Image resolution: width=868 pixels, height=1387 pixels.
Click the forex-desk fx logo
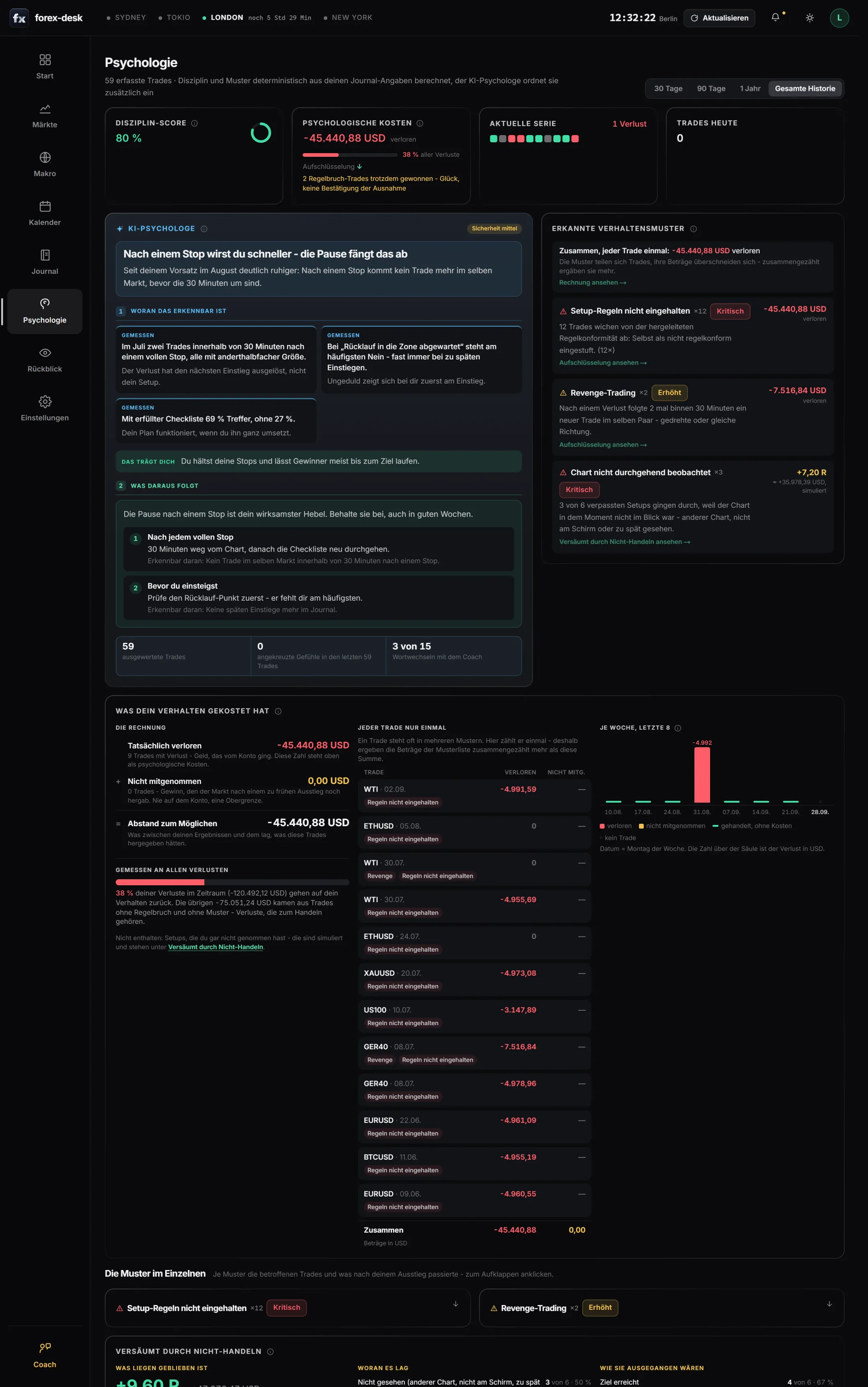pos(19,18)
